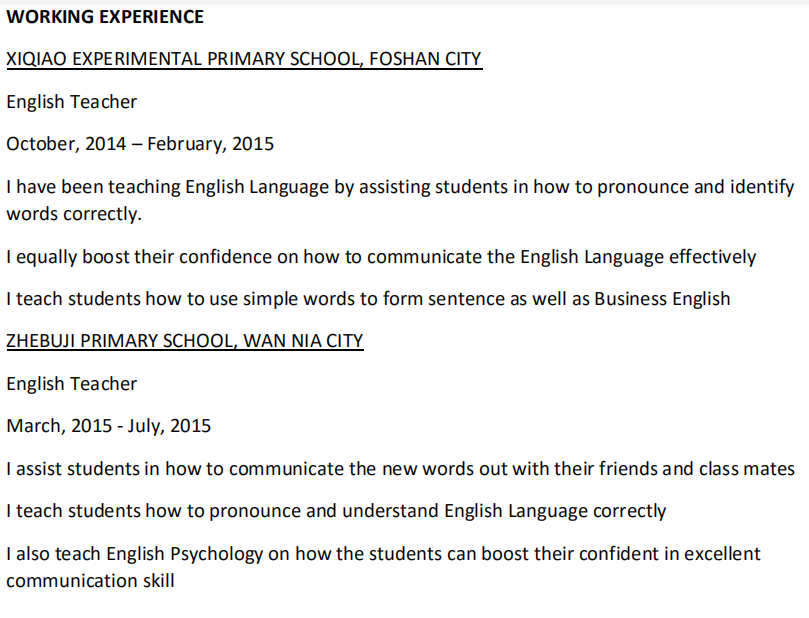Click the February, 2015 end date
This screenshot has height=618, width=809.
213,144
